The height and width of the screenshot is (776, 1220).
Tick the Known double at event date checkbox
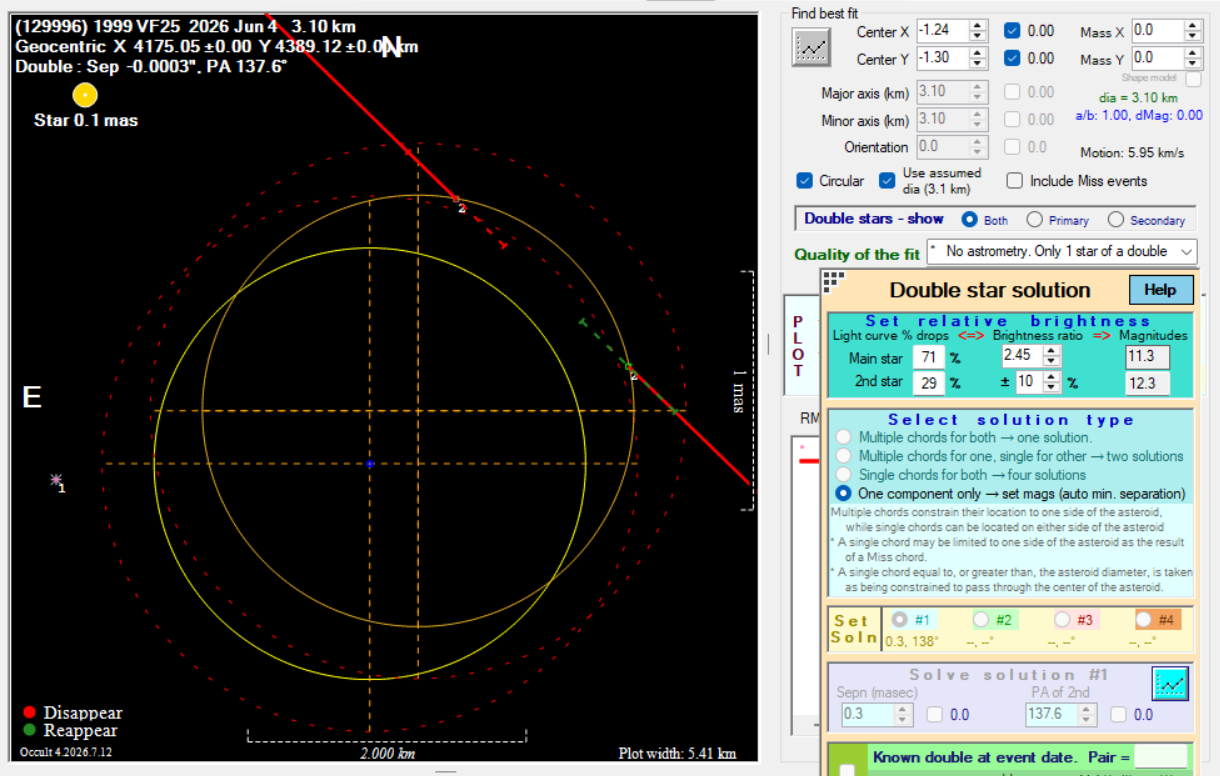click(x=847, y=769)
